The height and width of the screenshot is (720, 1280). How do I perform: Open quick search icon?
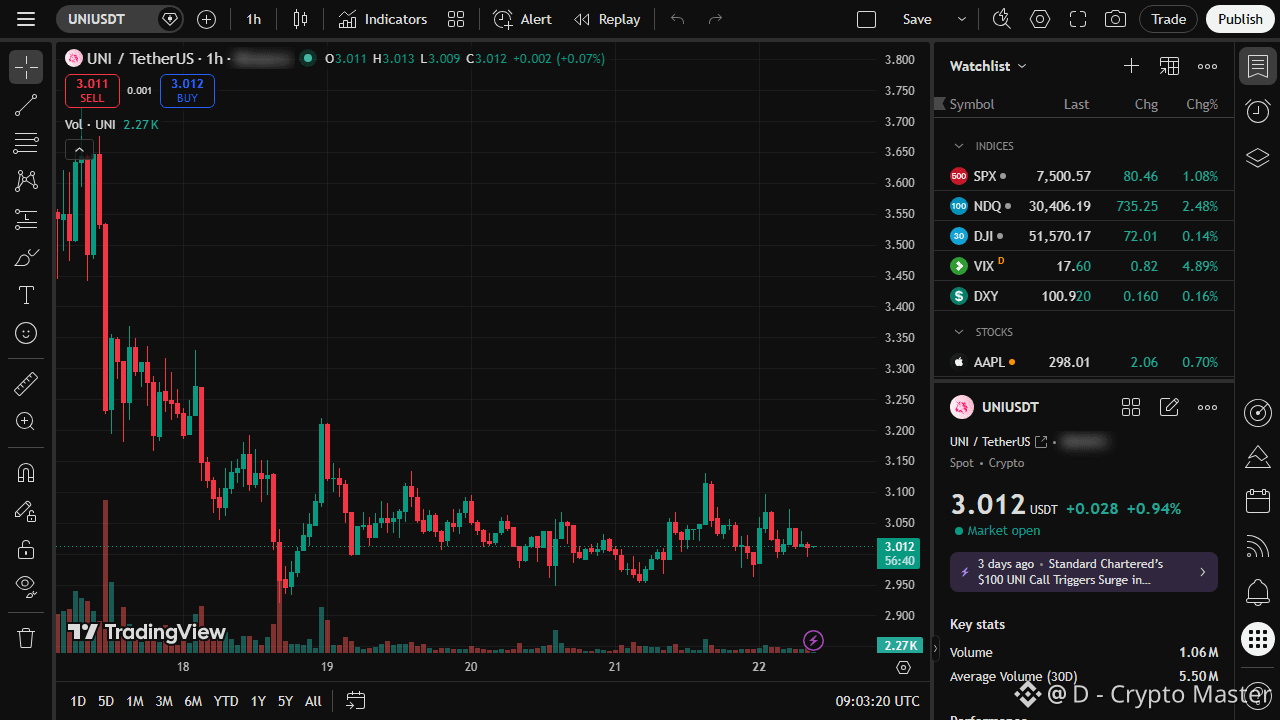click(x=1001, y=19)
